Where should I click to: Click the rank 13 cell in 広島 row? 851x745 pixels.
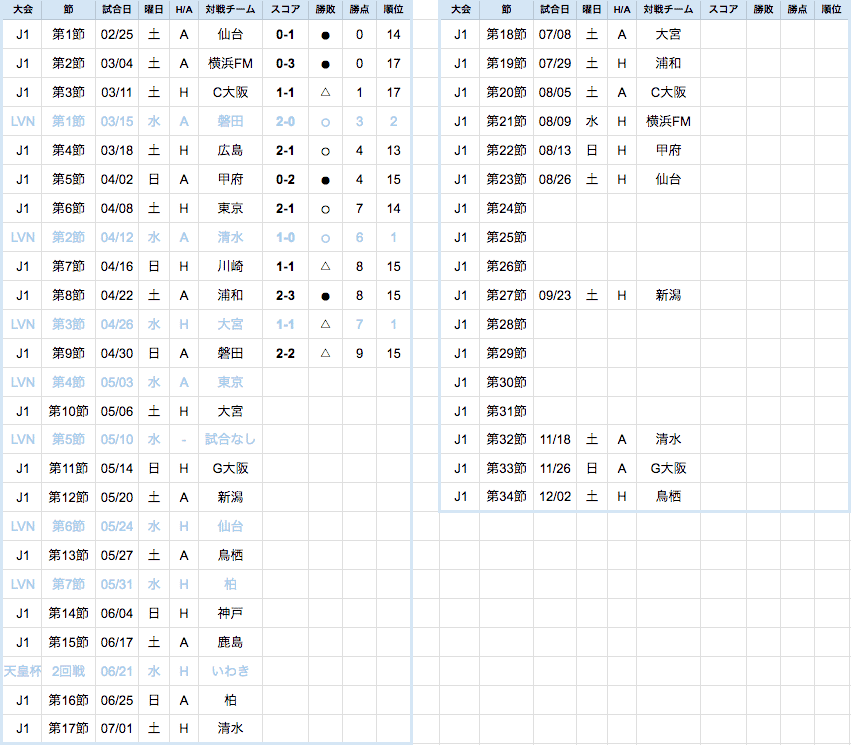pyautogui.click(x=393, y=151)
